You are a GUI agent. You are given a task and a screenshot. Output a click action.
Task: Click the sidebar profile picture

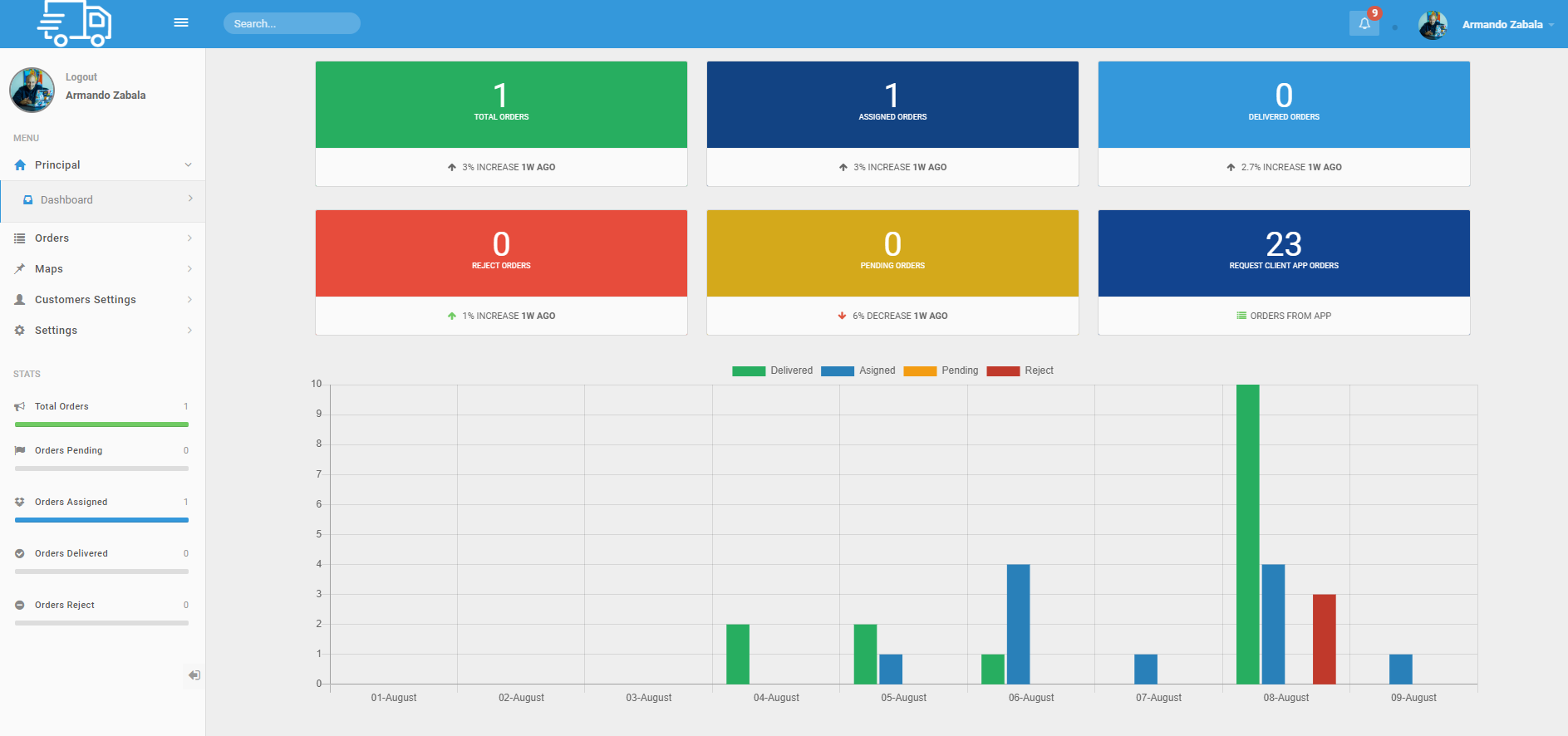(32, 90)
